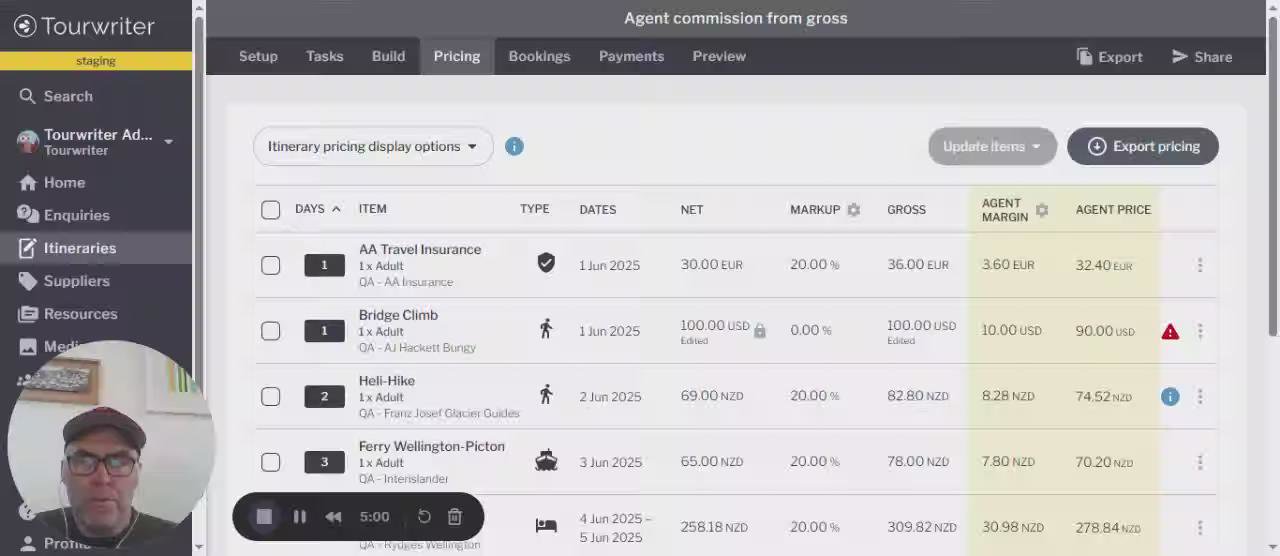
Task: Open Resources sidebar icon
Action: pyautogui.click(x=27, y=314)
